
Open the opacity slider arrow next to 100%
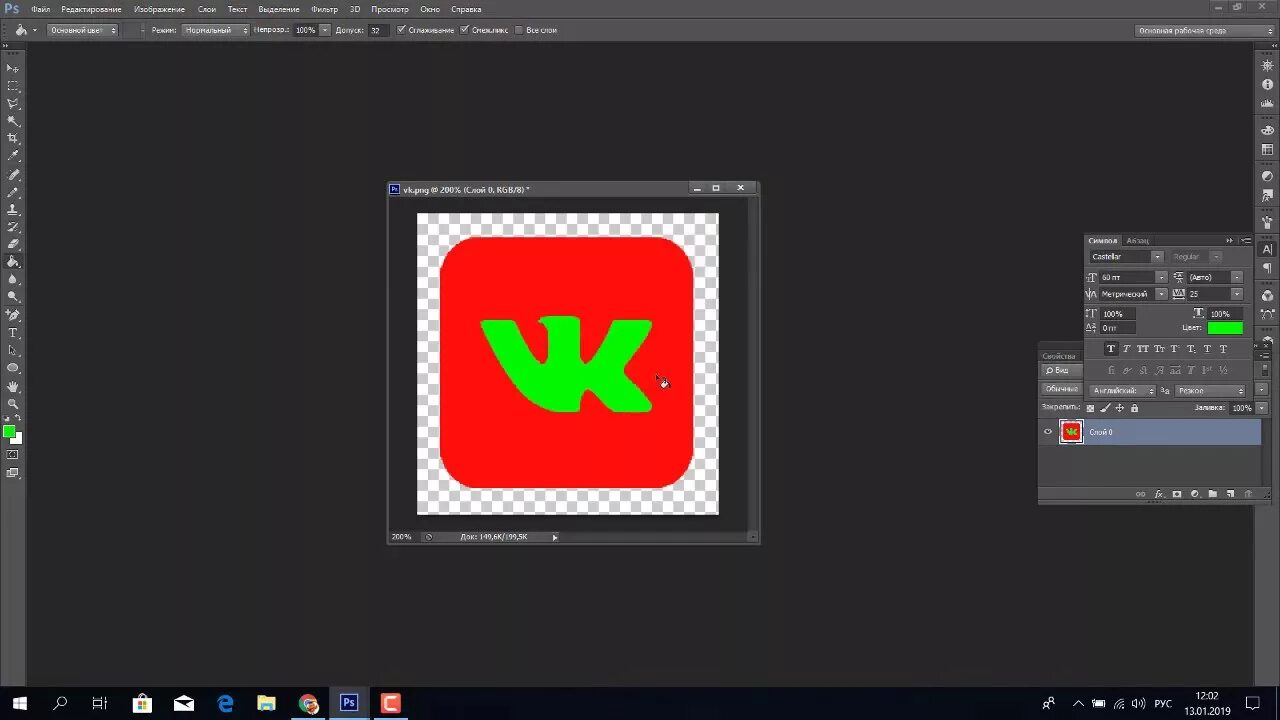325,30
